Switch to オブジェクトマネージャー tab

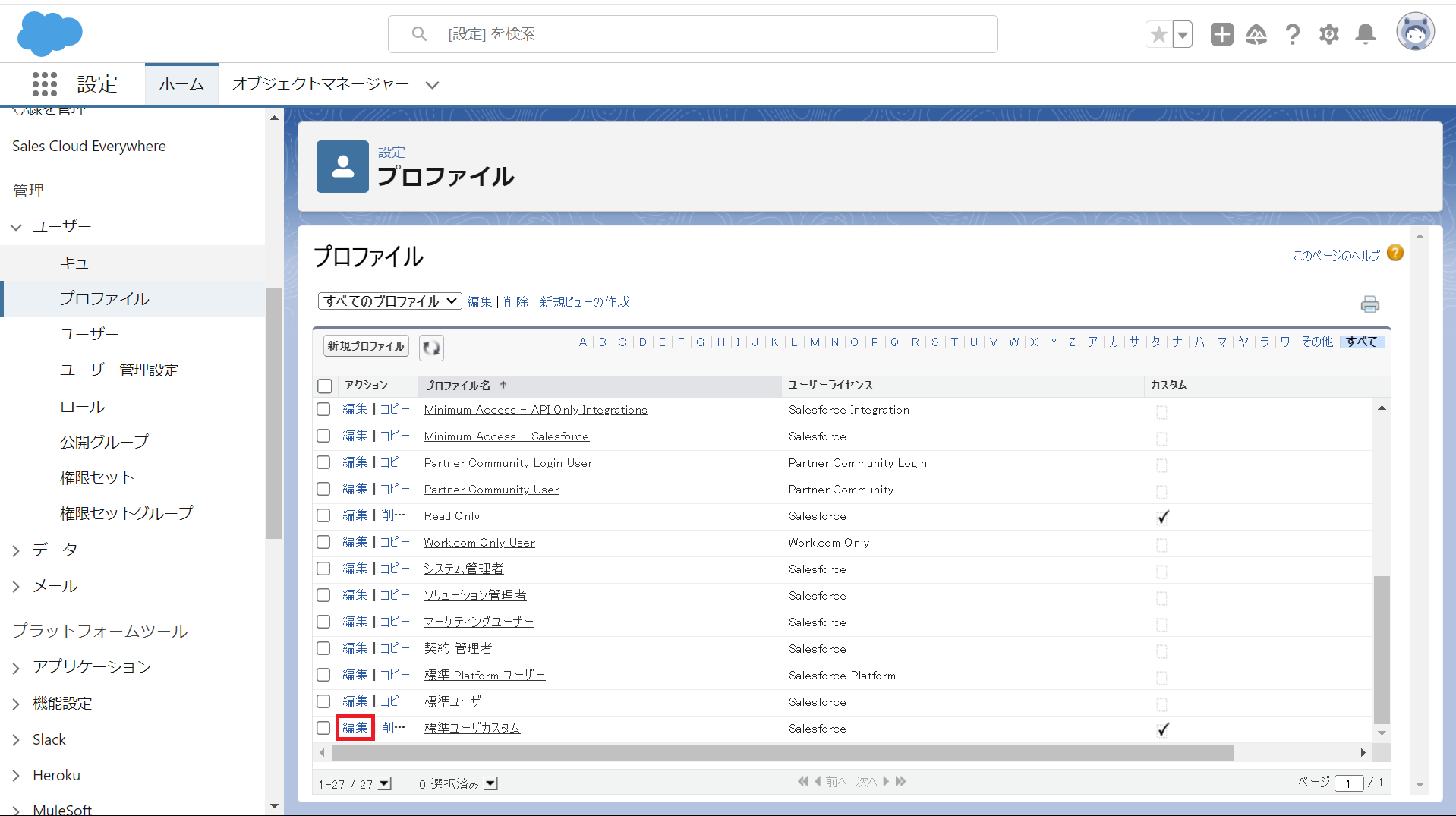(x=320, y=83)
